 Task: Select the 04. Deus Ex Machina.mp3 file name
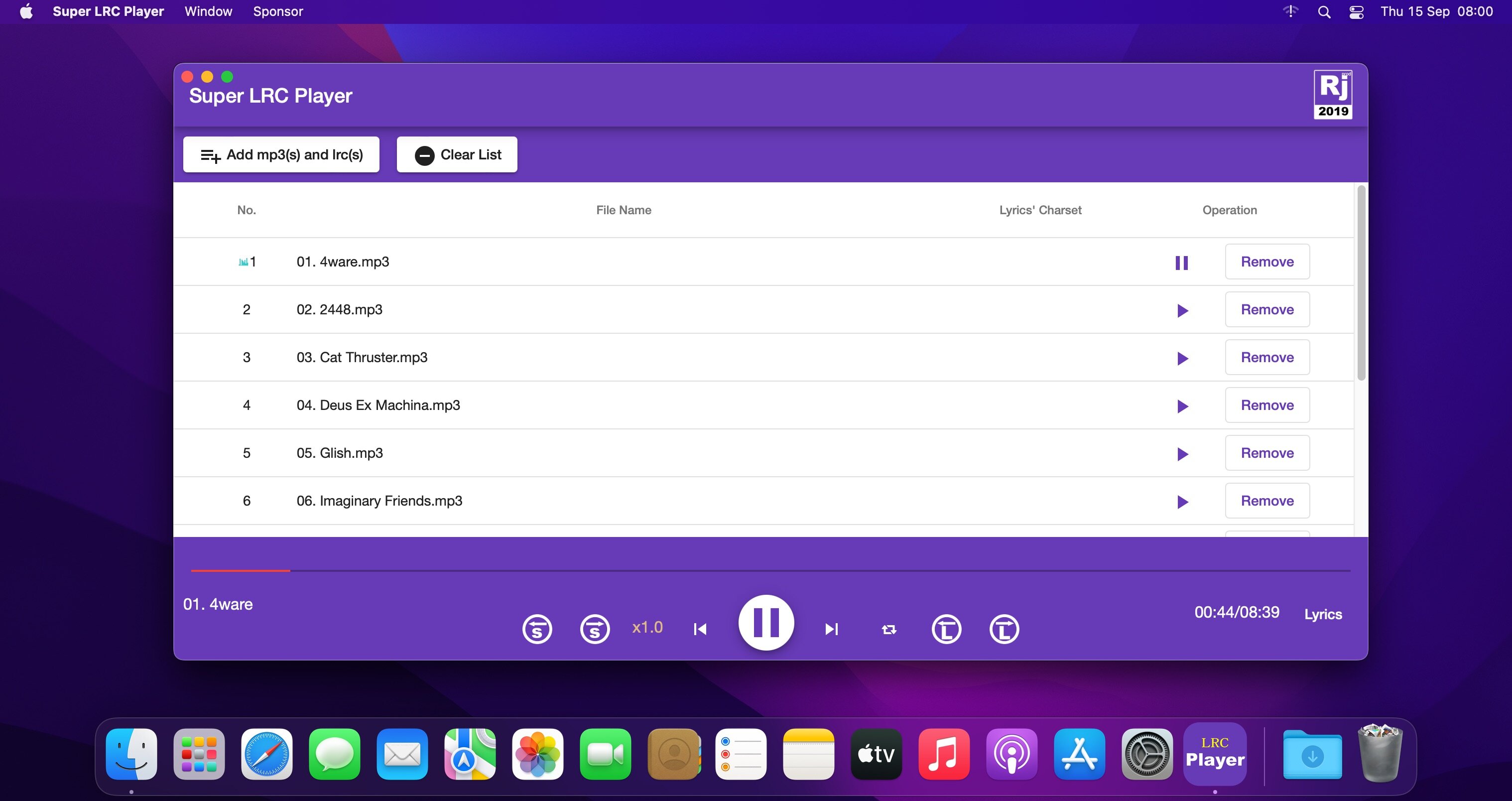click(378, 405)
